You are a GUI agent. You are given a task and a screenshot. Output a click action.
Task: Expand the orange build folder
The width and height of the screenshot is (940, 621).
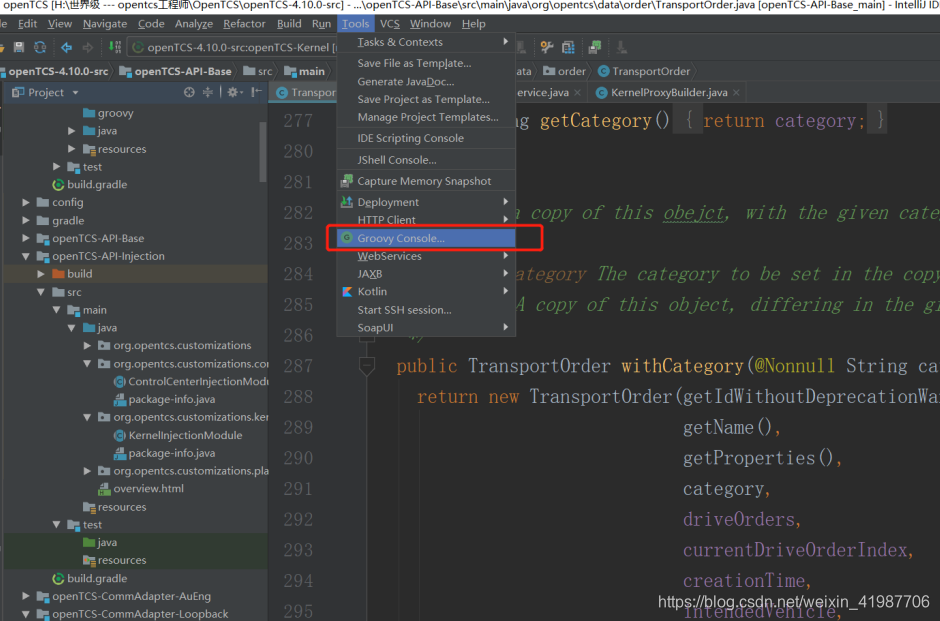[x=41, y=274]
